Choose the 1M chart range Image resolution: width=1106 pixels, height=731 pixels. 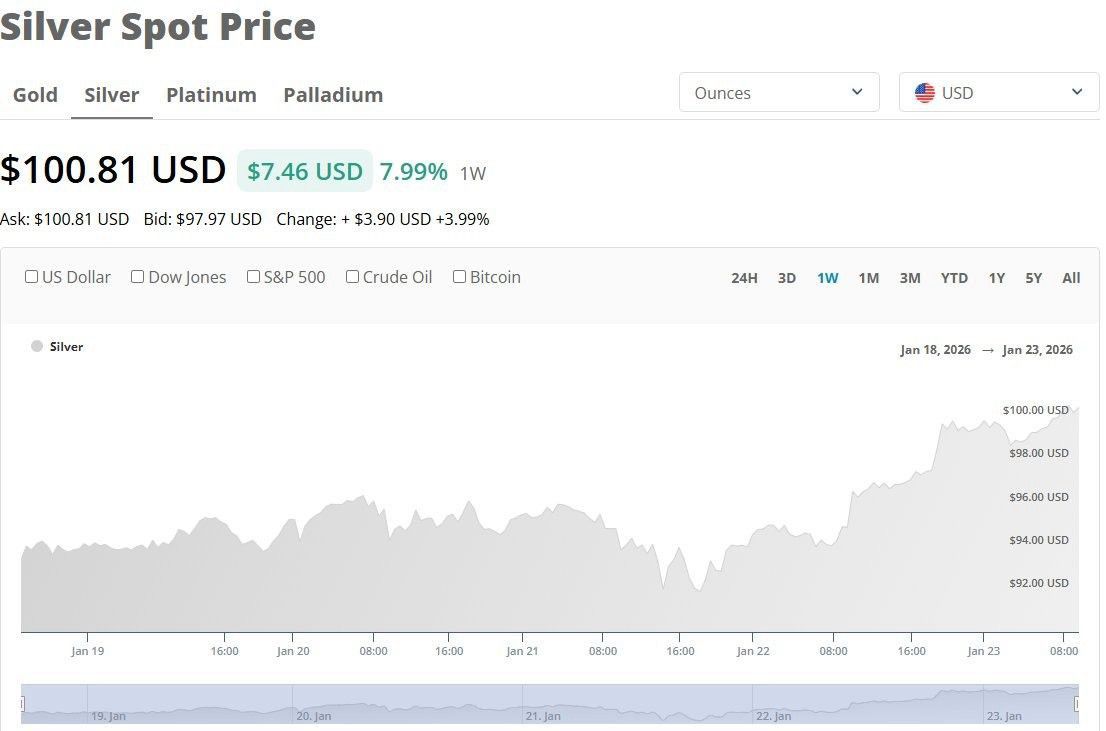tap(868, 278)
